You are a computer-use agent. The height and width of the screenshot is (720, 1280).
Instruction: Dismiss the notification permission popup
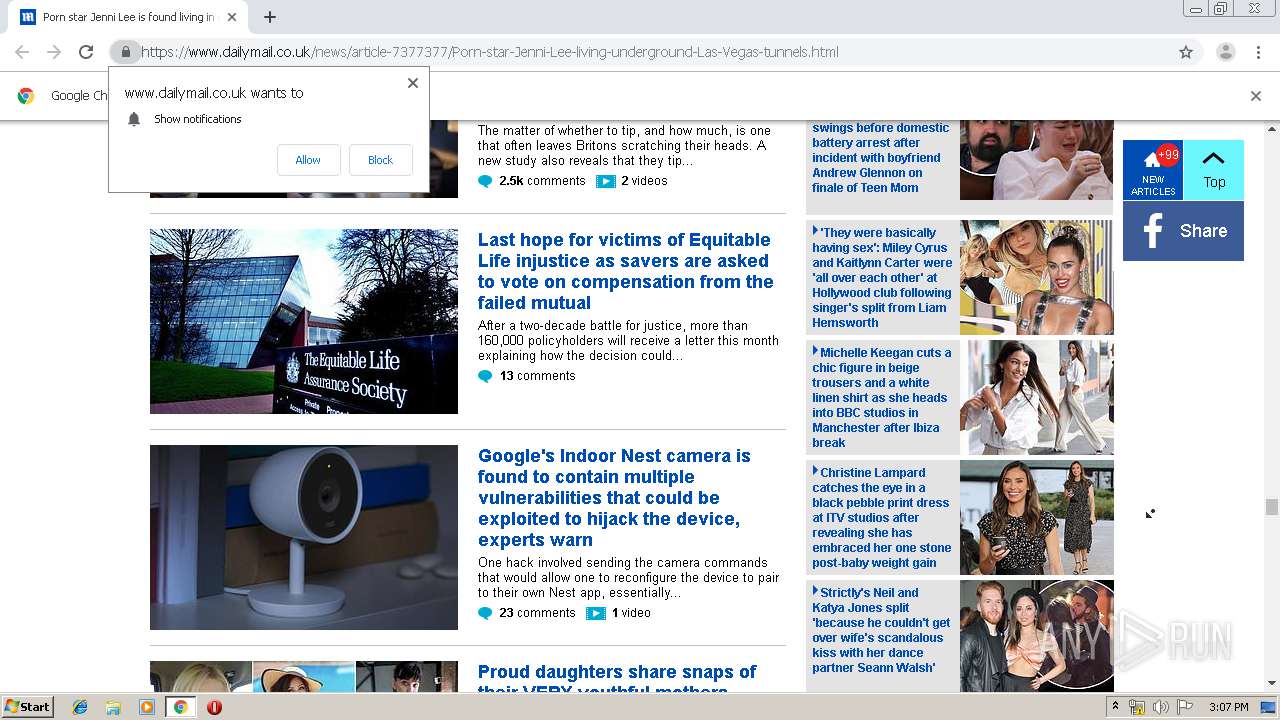[412, 83]
